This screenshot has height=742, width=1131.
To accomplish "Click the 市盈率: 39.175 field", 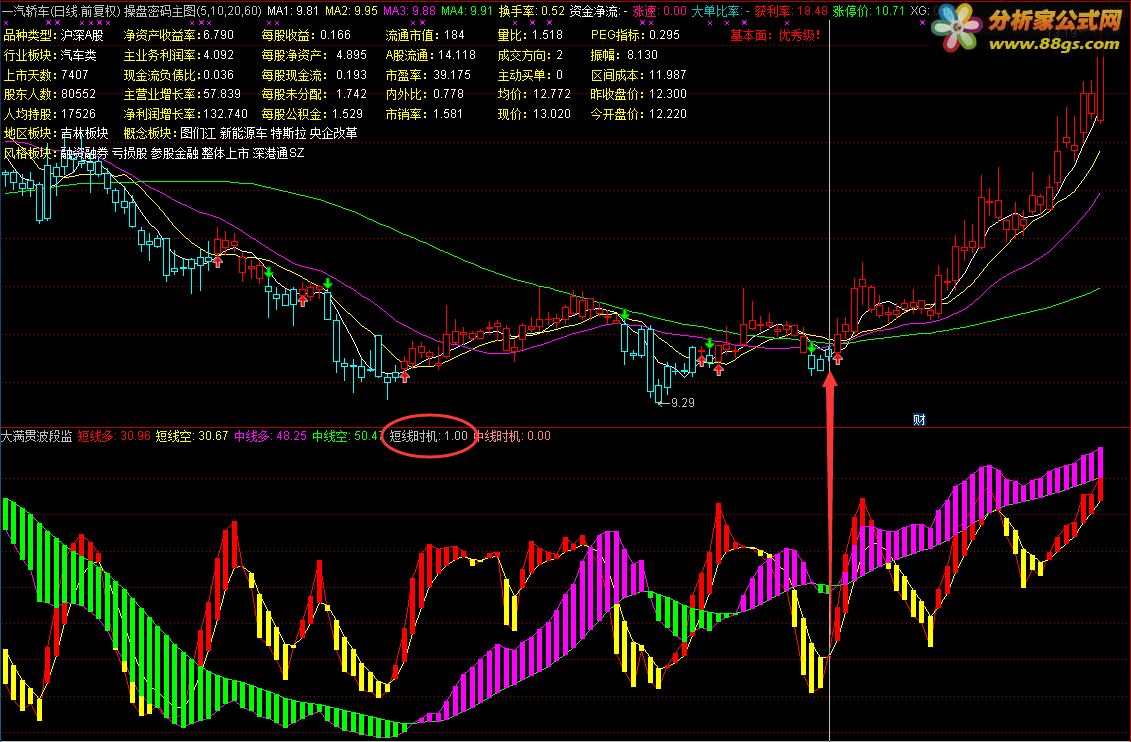I will [428, 74].
